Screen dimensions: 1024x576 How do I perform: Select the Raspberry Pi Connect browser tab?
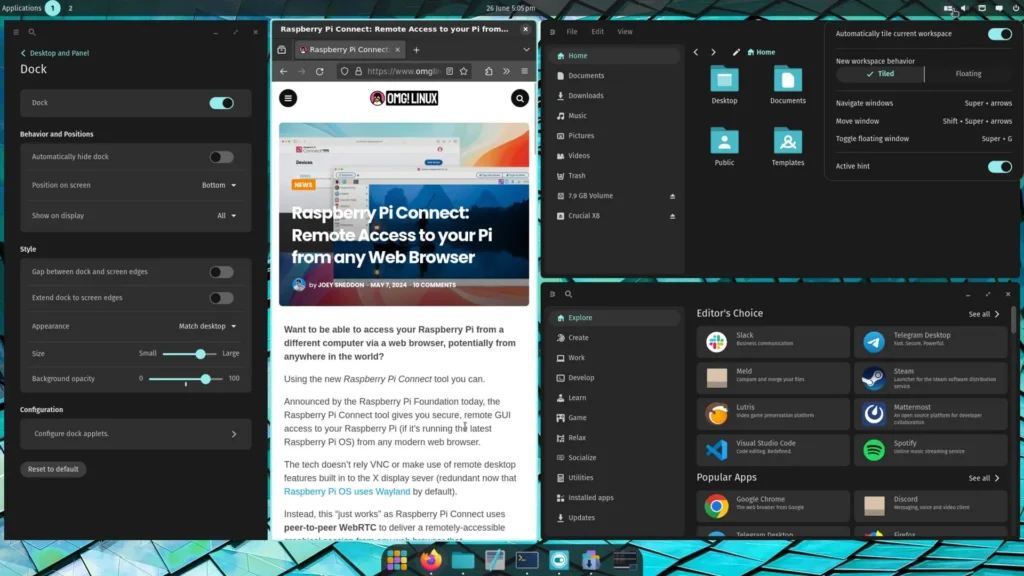click(343, 50)
